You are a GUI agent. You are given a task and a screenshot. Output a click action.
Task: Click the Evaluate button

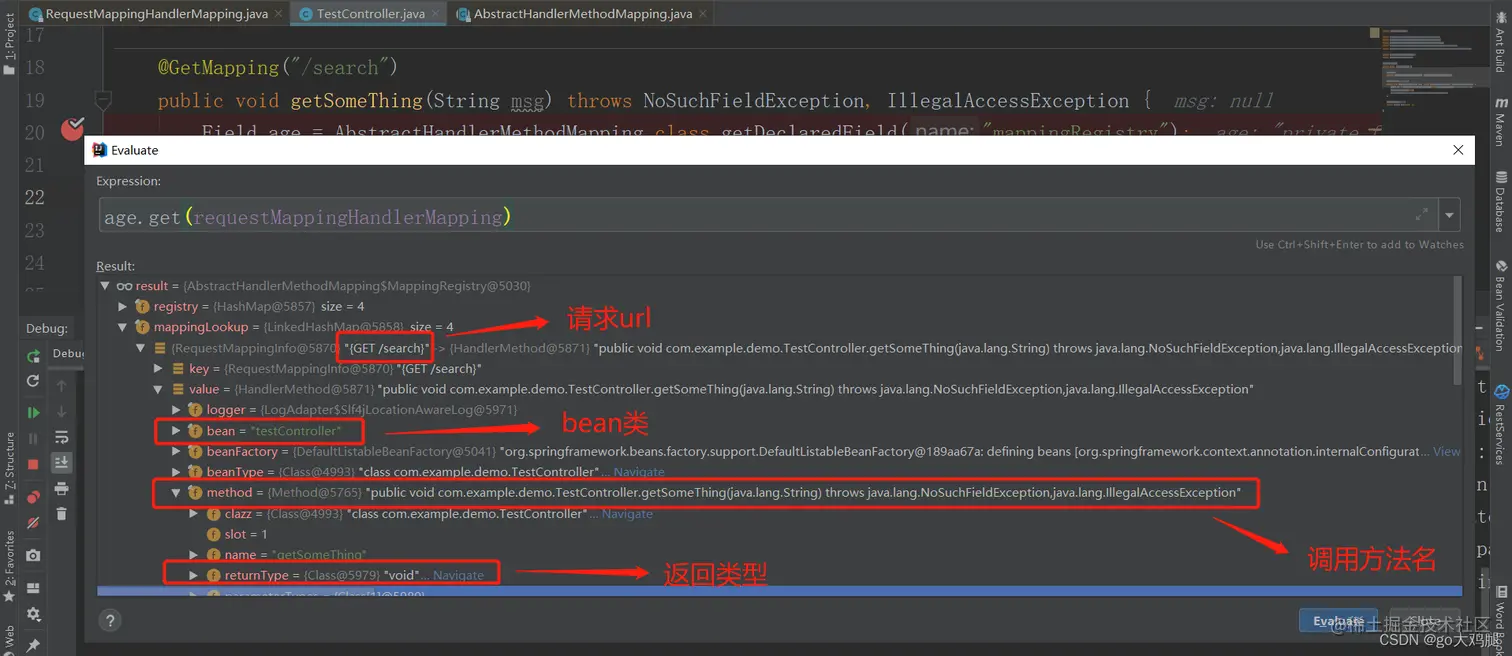click(1338, 621)
